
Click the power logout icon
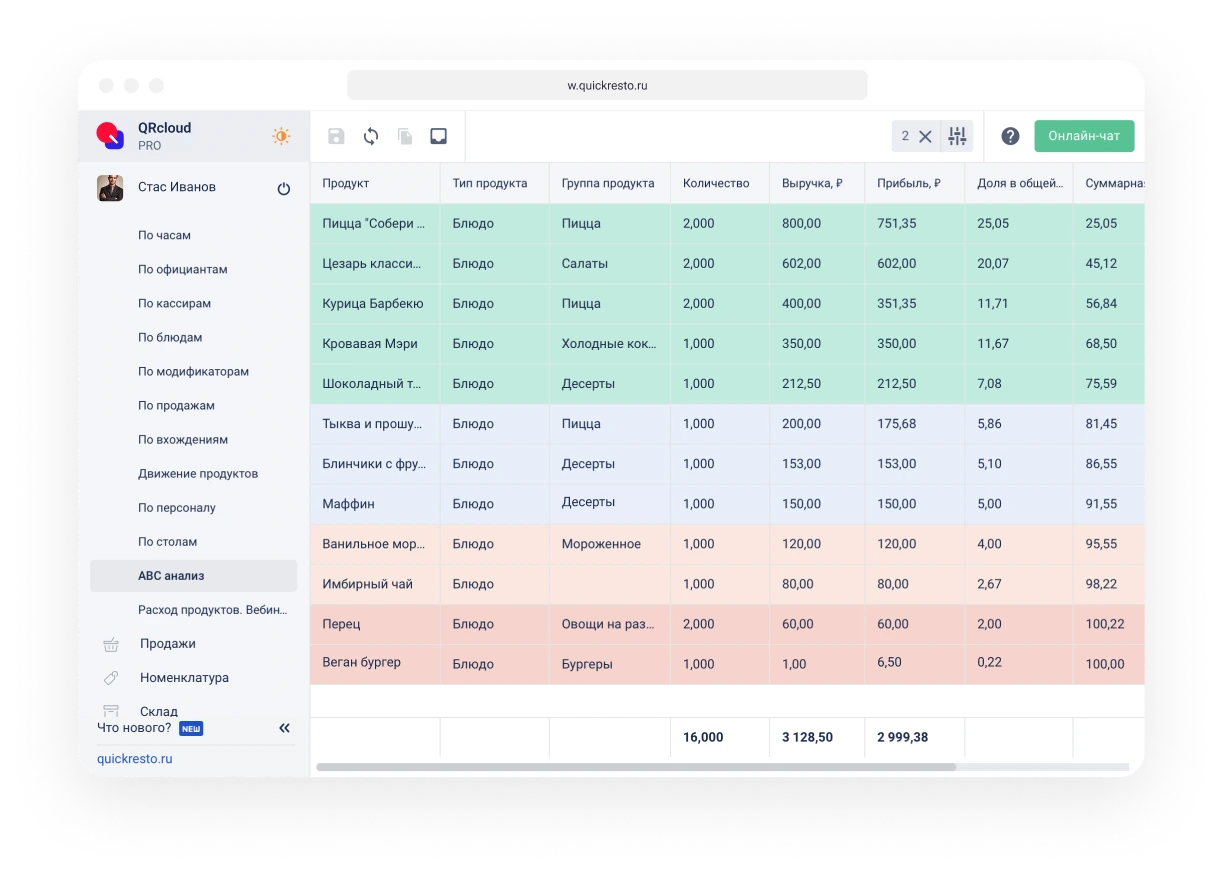tap(284, 188)
